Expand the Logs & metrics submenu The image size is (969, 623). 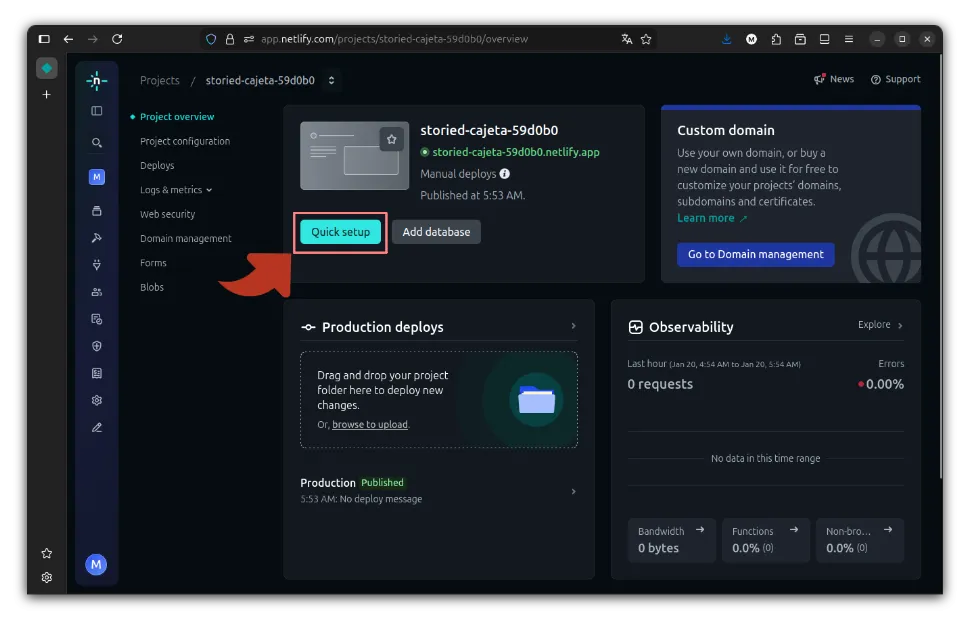(176, 190)
